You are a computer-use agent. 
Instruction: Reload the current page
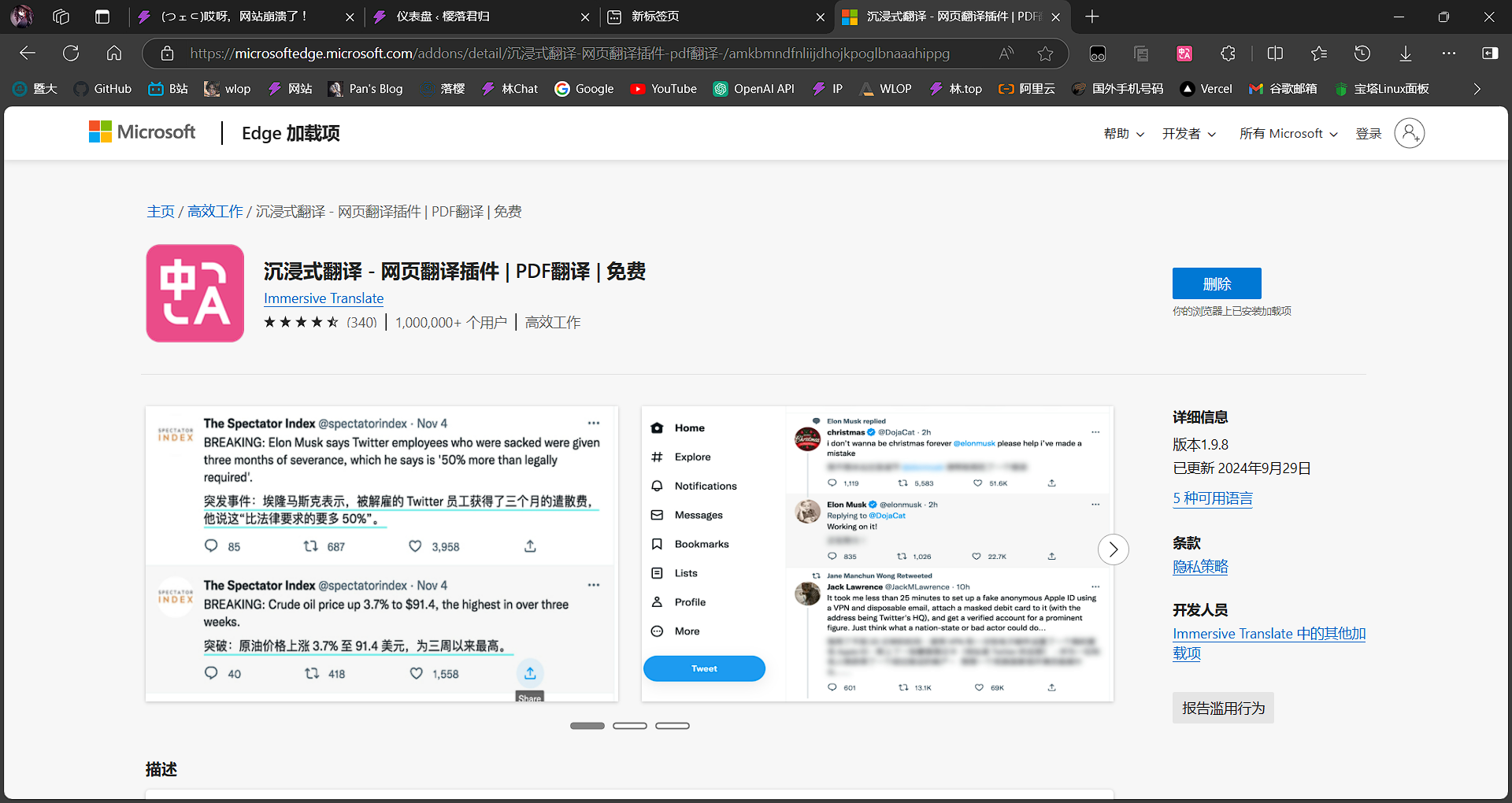click(x=71, y=54)
